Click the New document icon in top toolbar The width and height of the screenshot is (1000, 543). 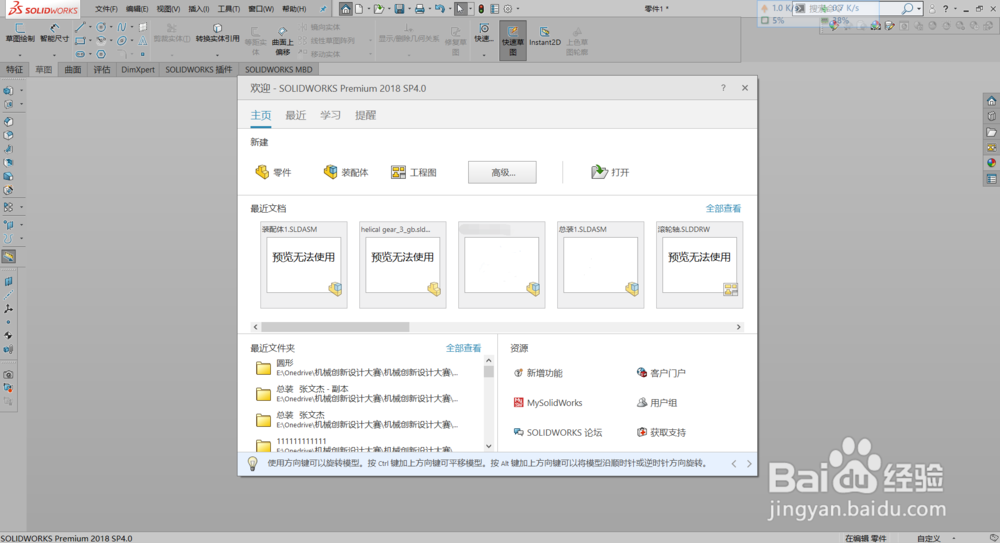pyautogui.click(x=359, y=9)
